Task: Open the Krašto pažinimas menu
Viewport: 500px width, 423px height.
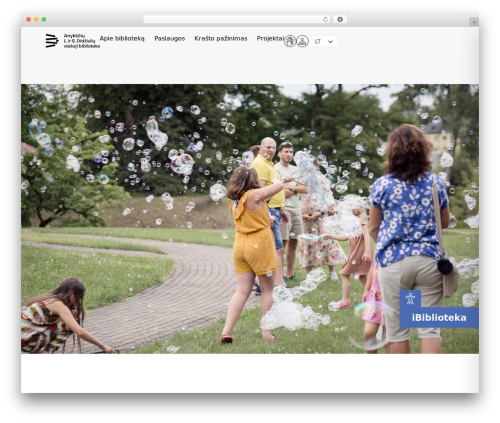Action: 221,39
